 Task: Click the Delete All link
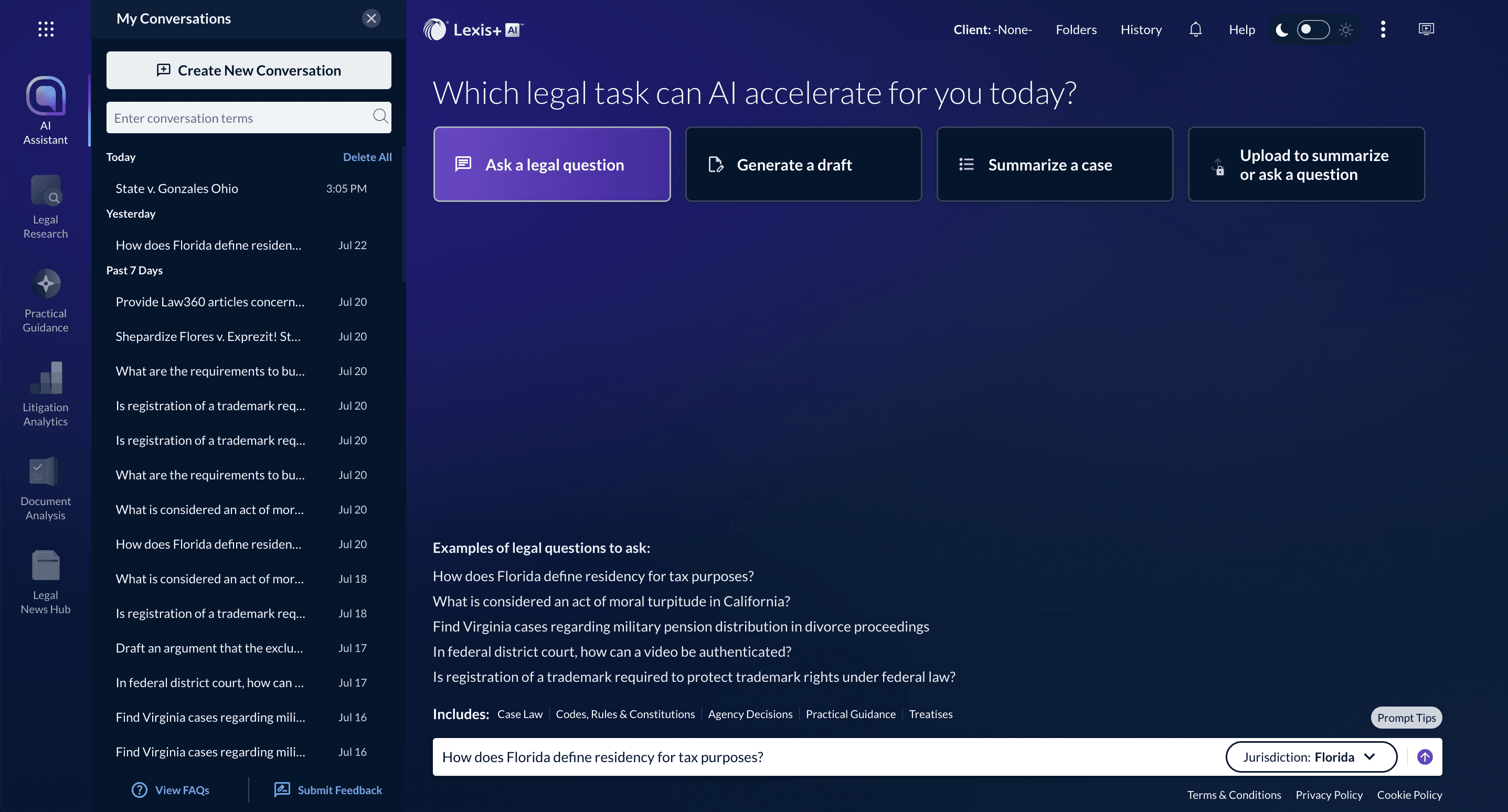point(367,157)
